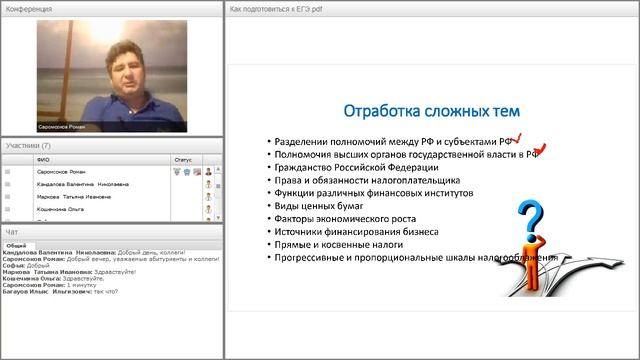Sort participants by the ФИО column header

102,160
